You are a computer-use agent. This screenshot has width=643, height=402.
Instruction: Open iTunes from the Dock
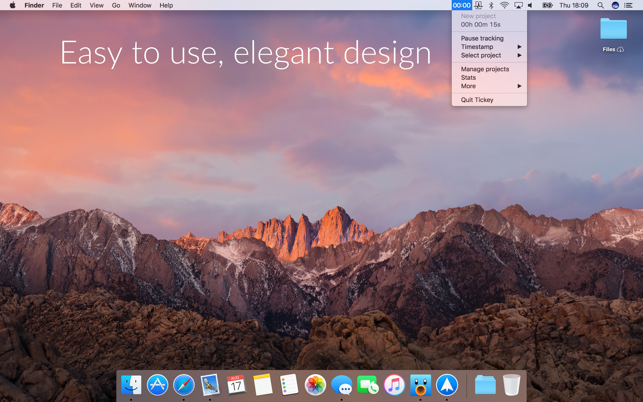click(394, 385)
